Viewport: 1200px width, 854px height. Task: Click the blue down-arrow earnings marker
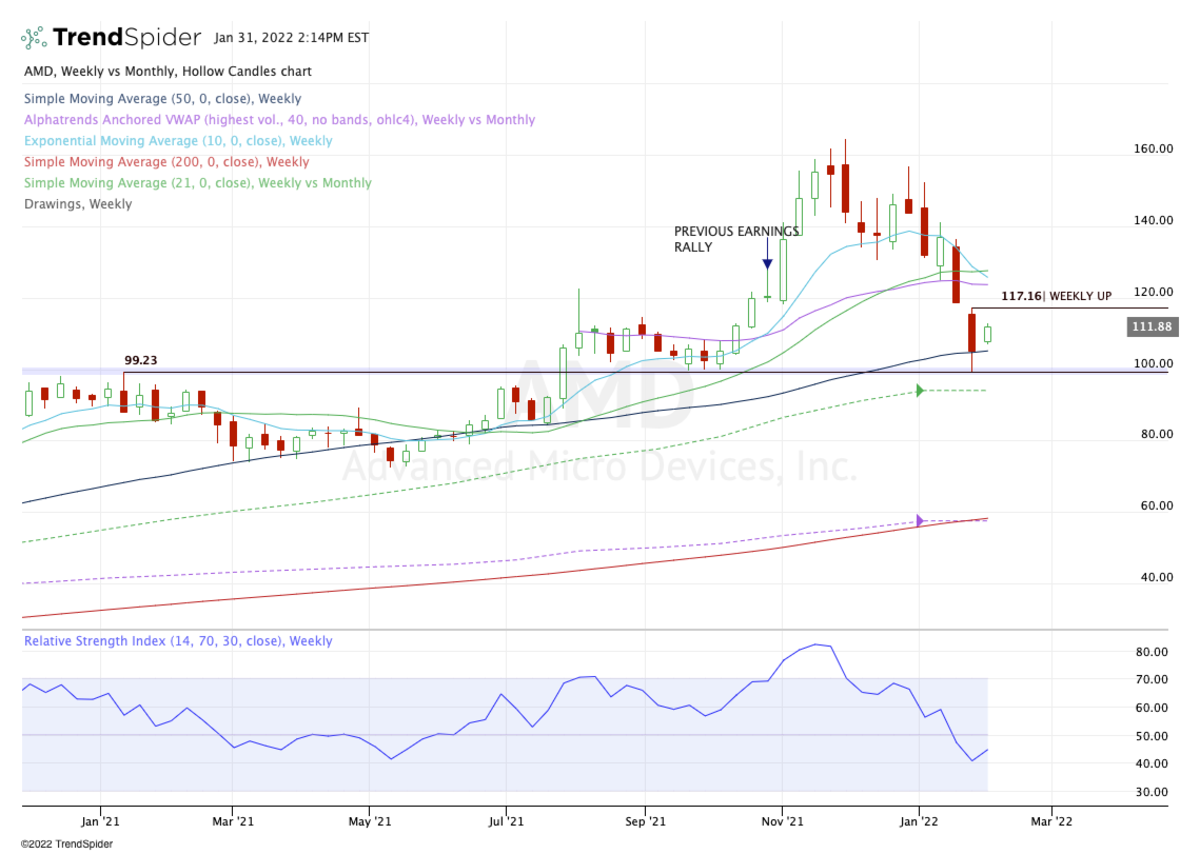click(x=767, y=263)
